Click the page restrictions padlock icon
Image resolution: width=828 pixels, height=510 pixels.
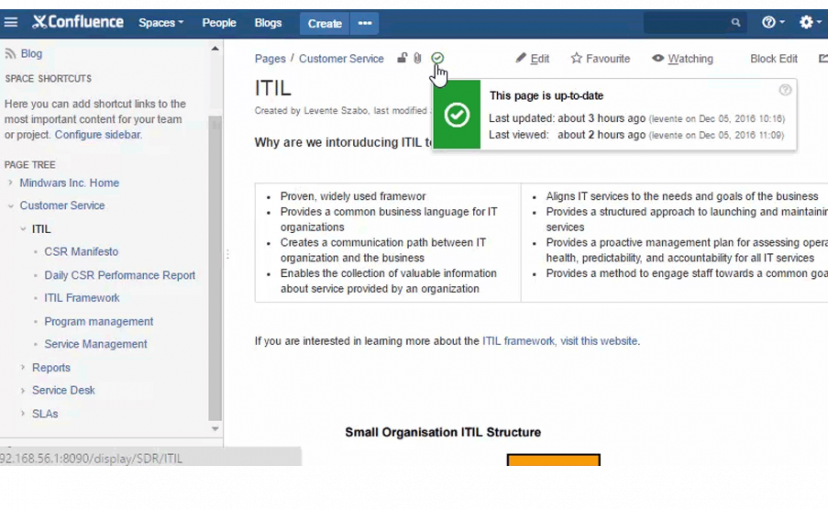(x=402, y=58)
